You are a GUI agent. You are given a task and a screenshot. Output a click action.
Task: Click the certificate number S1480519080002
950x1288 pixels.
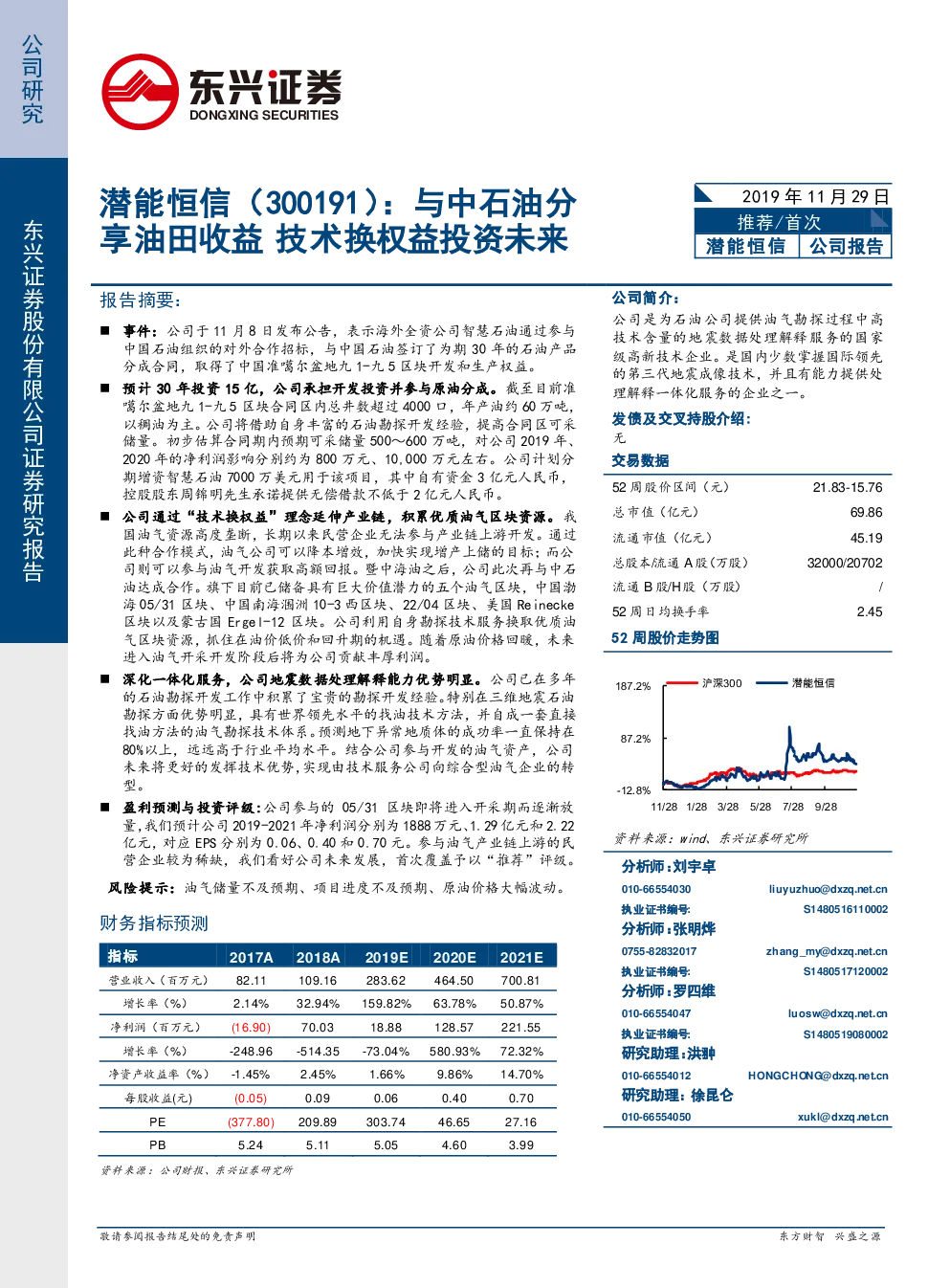point(846,1034)
